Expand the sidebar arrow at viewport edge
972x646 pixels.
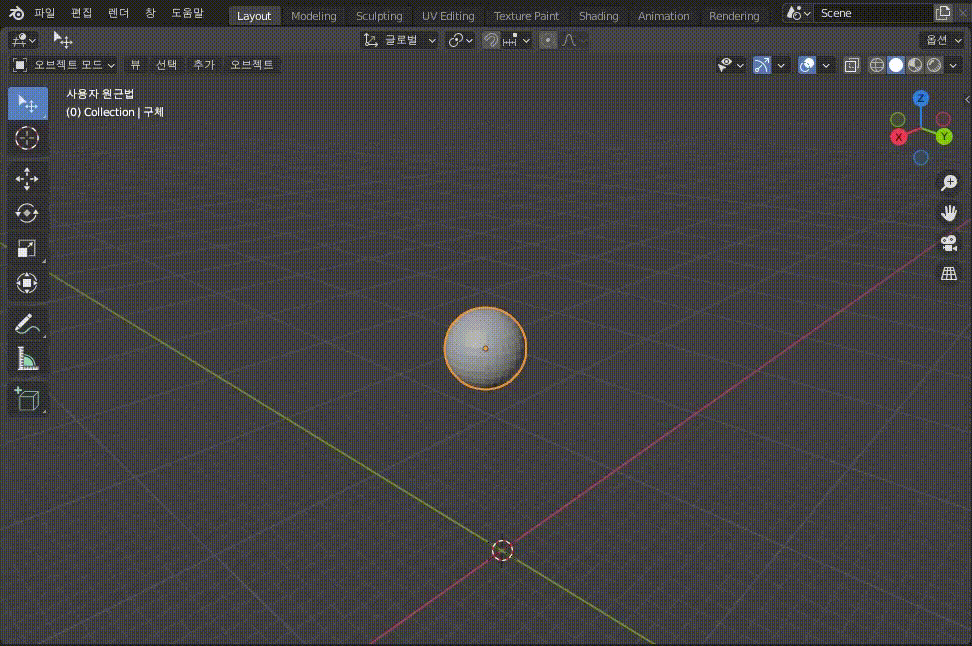967,99
